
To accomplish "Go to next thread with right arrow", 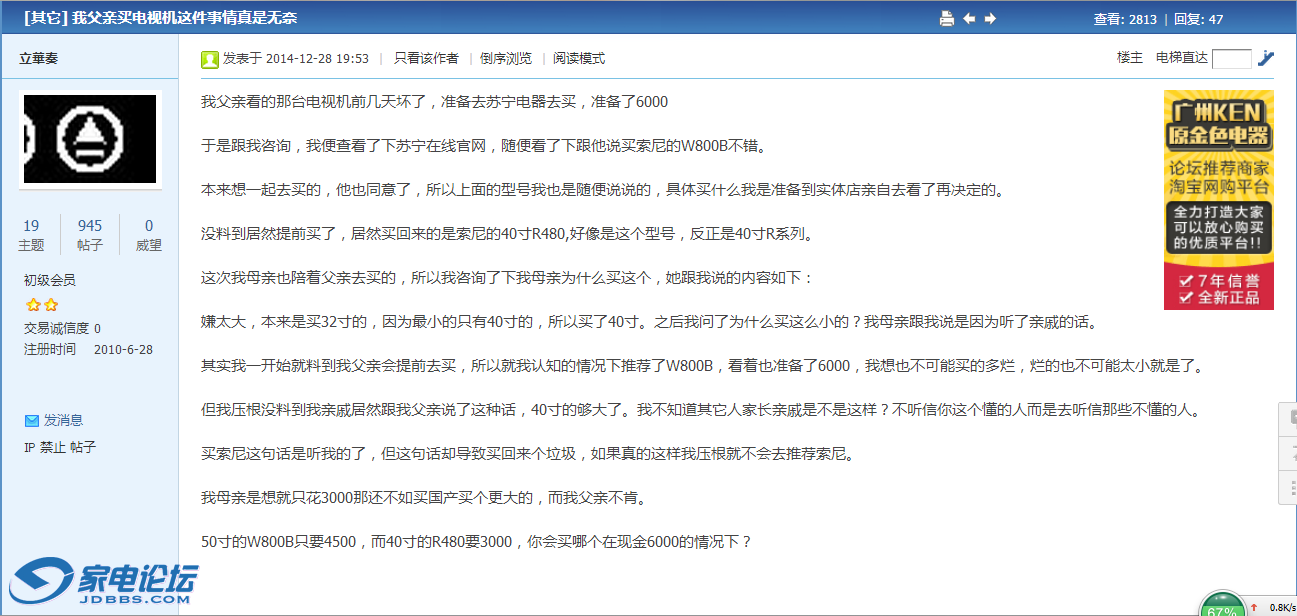I will [990, 18].
